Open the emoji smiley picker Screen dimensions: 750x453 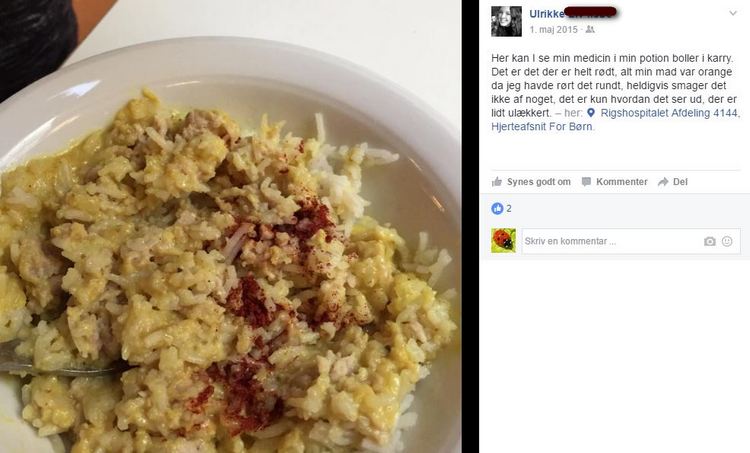point(727,241)
